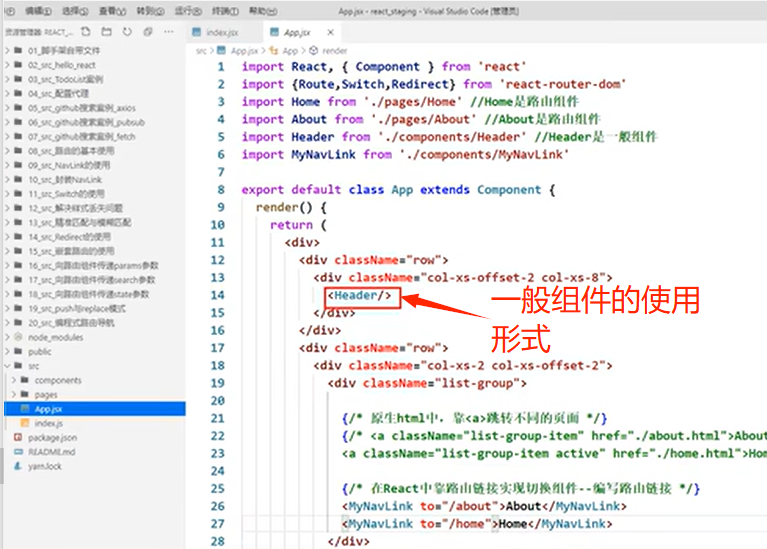Expand the 05_src_github axios folder chevron
Viewport: 767px width, 549px height.
click(7, 108)
